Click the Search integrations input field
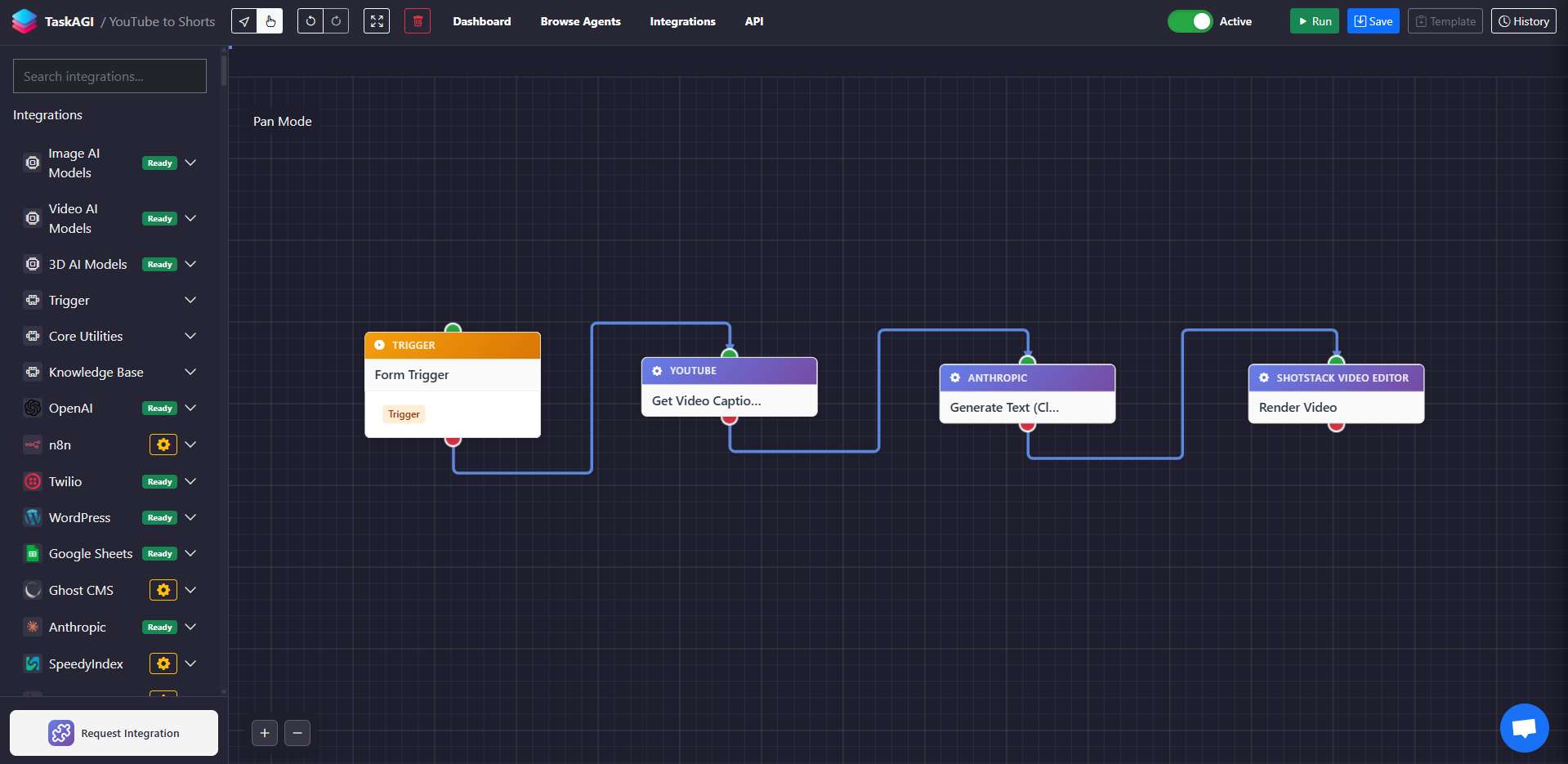Image resolution: width=1568 pixels, height=764 pixels. 109,76
